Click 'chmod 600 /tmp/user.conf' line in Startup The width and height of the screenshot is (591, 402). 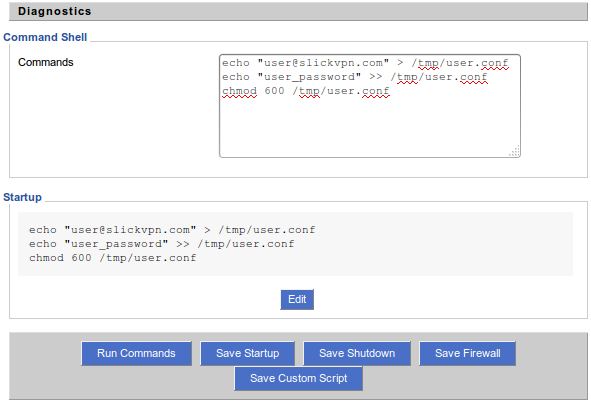tap(113, 258)
